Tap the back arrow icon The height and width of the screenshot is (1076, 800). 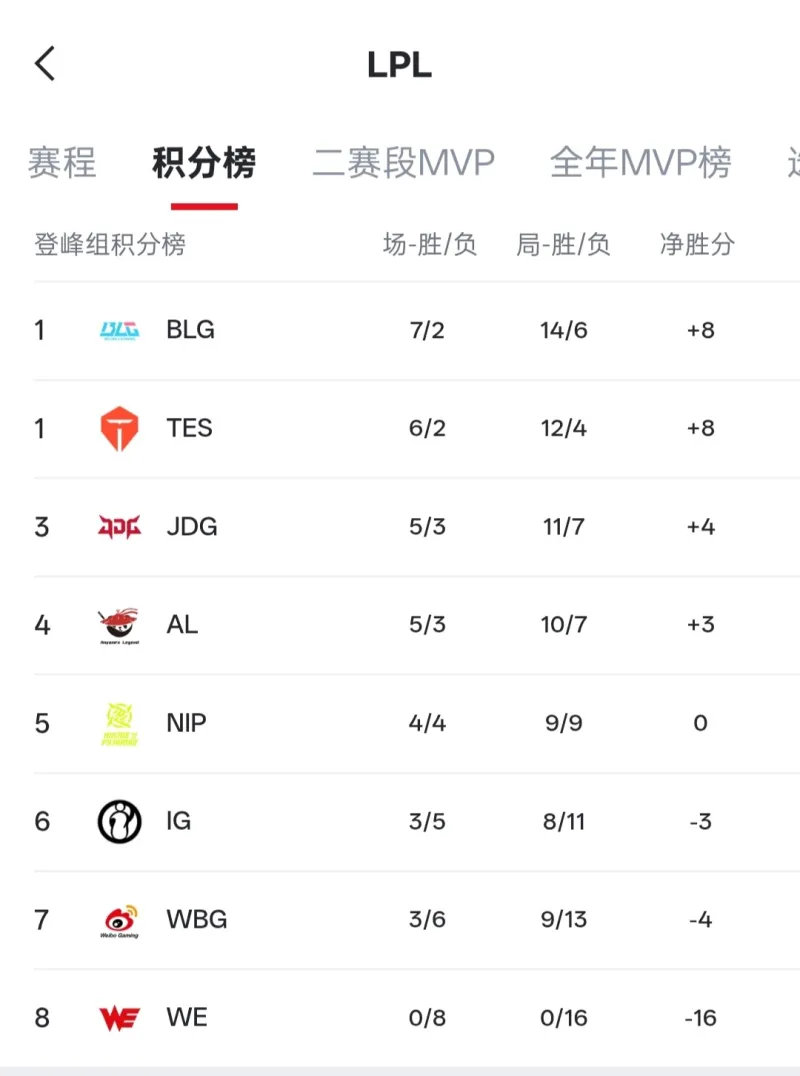click(x=45, y=64)
